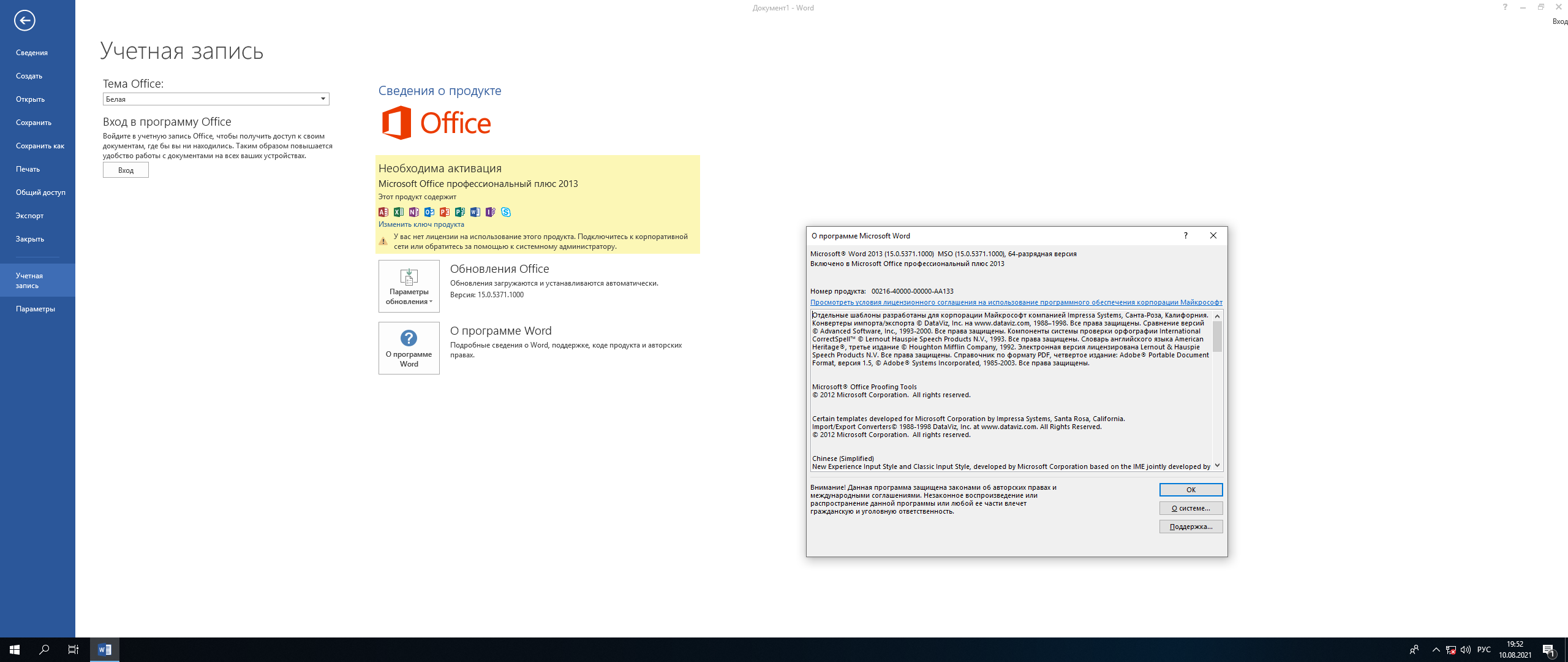Open the Печать backstage tab
The width and height of the screenshot is (1568, 662).
click(37, 169)
